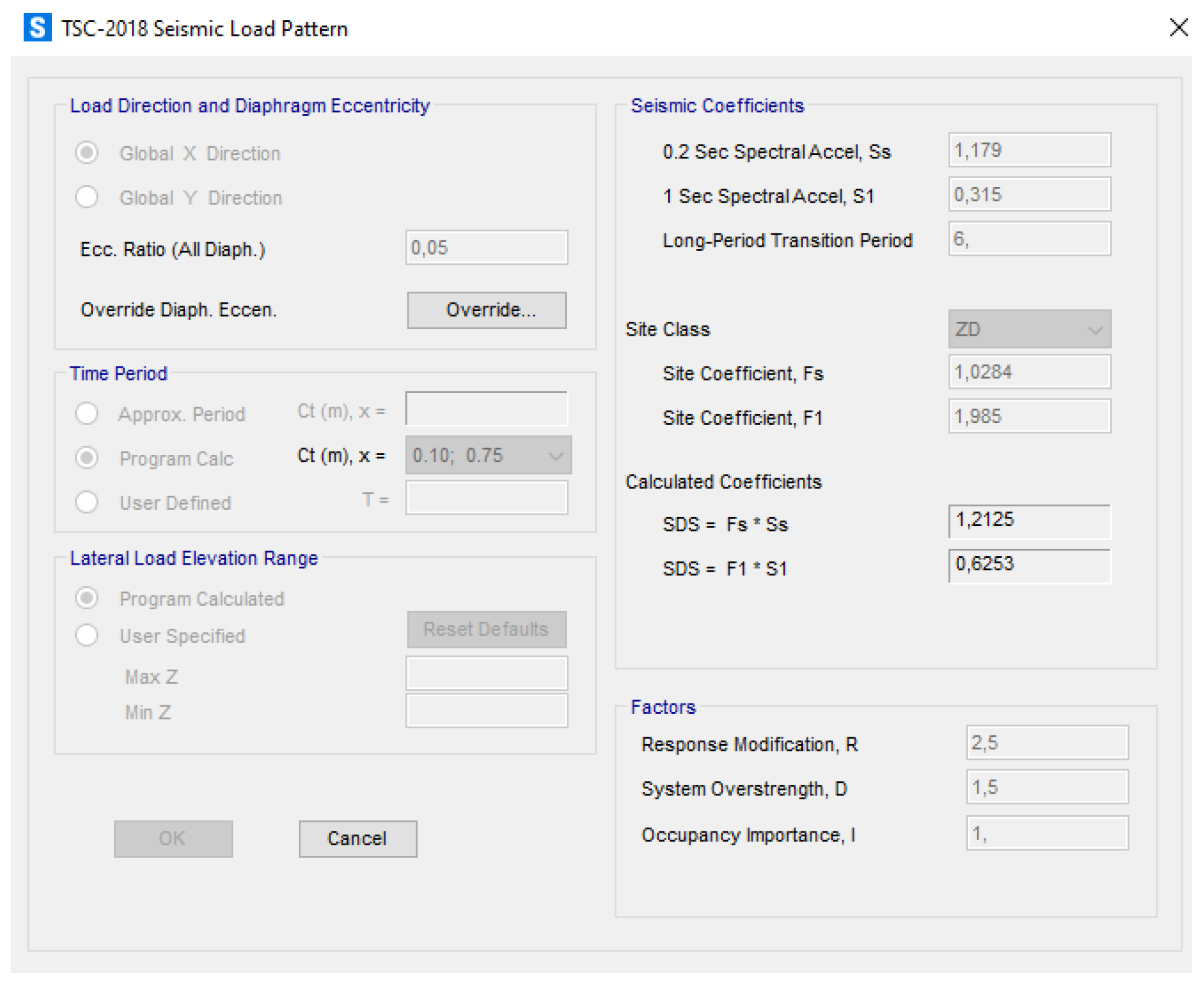Screen dimensions: 1204x987
Task: Select Program Calc time period option
Action: tap(87, 458)
